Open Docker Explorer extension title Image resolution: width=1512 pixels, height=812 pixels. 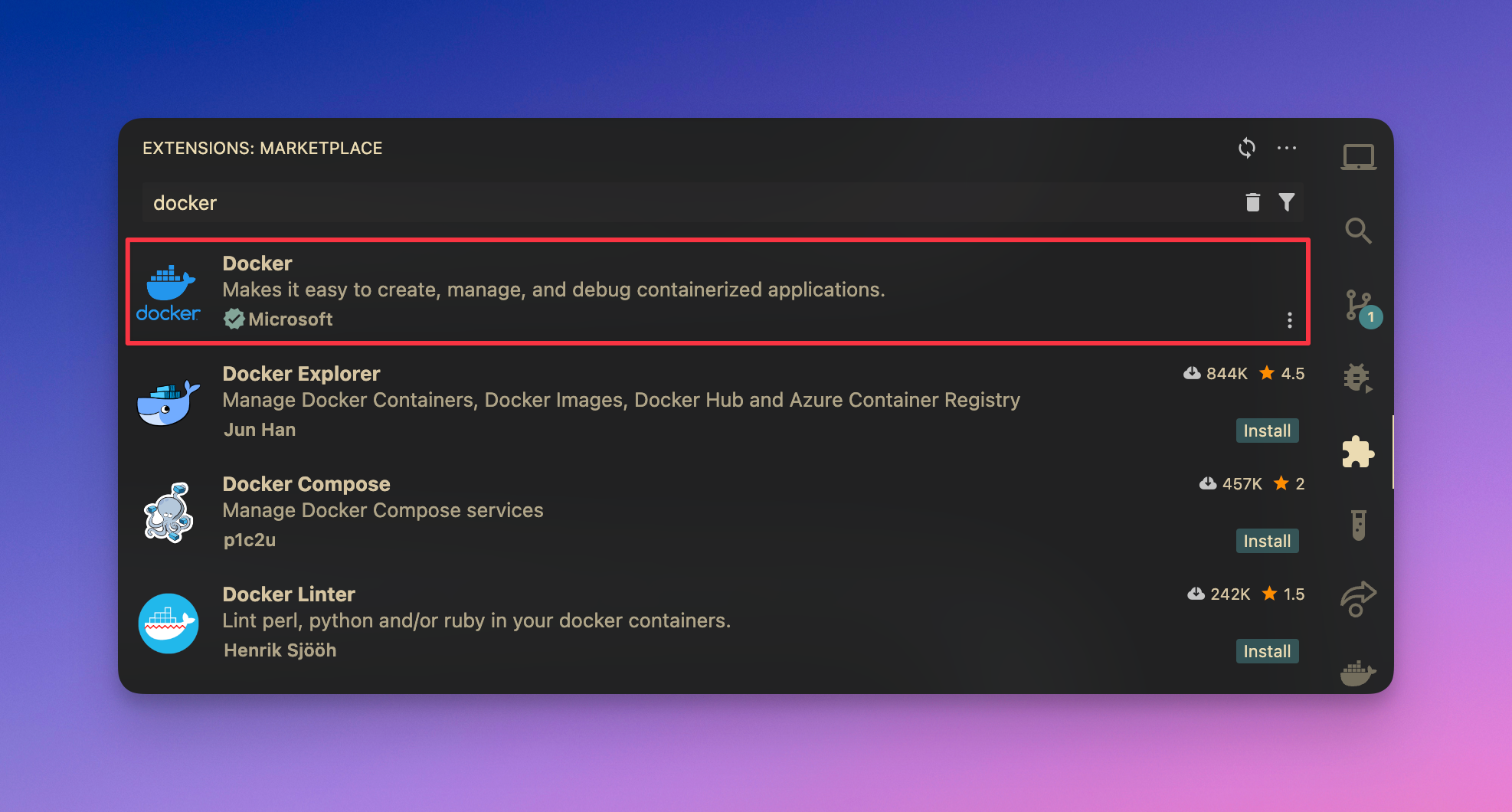point(301,374)
